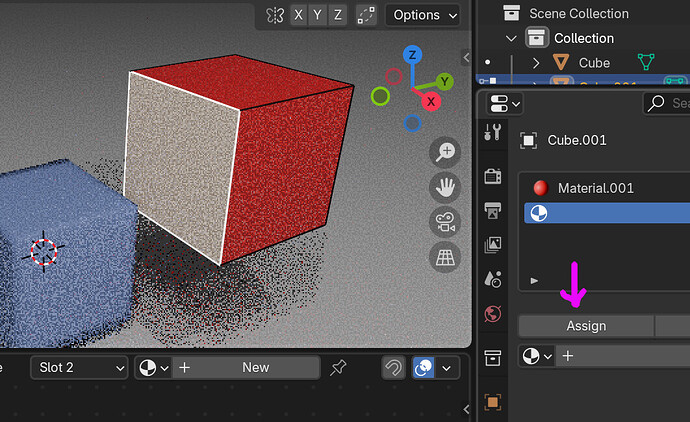Screen dimensions: 690x422
Task: Click the green mesh data icon beside Cube
Action: [646, 62]
